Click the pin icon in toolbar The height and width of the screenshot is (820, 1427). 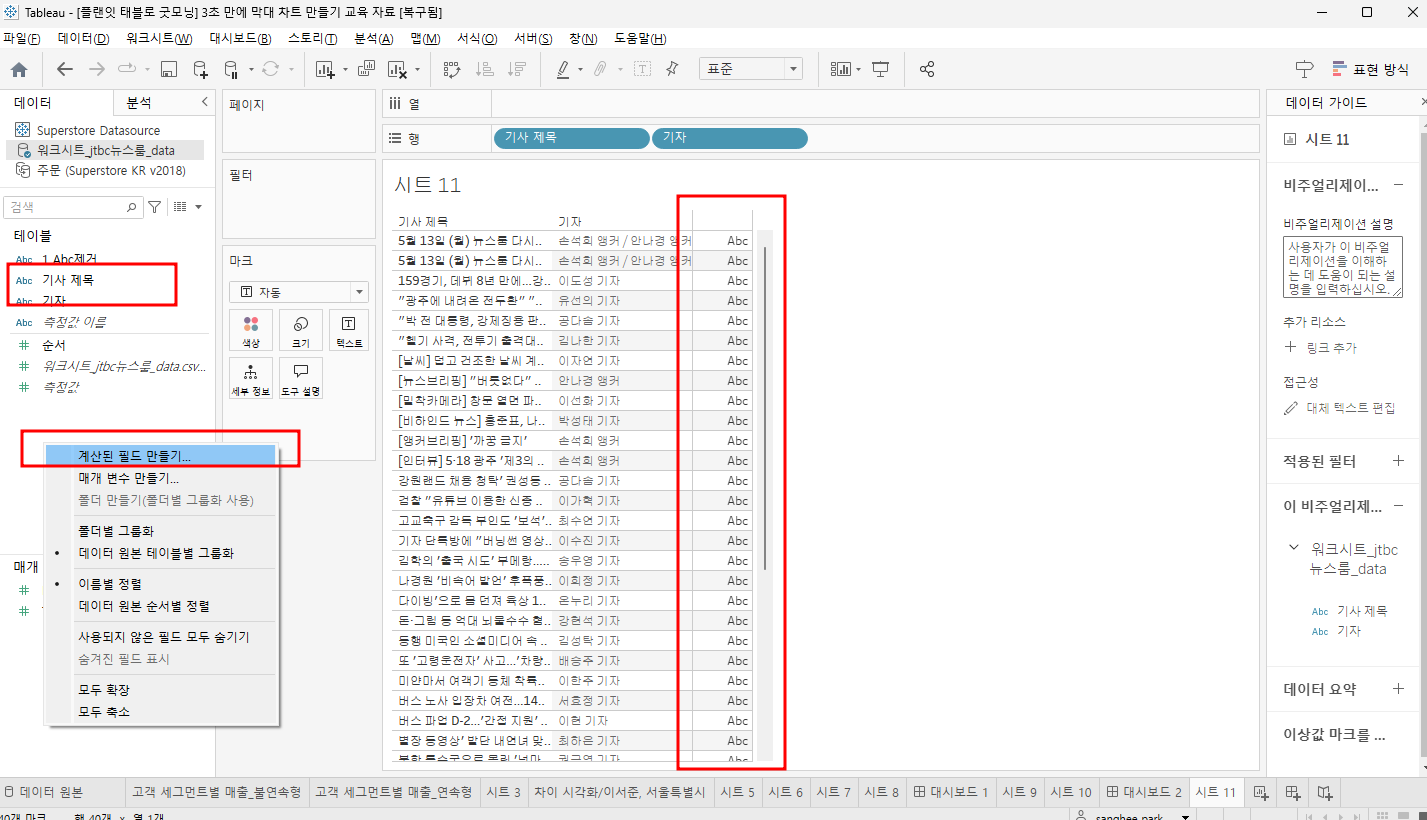(672, 69)
